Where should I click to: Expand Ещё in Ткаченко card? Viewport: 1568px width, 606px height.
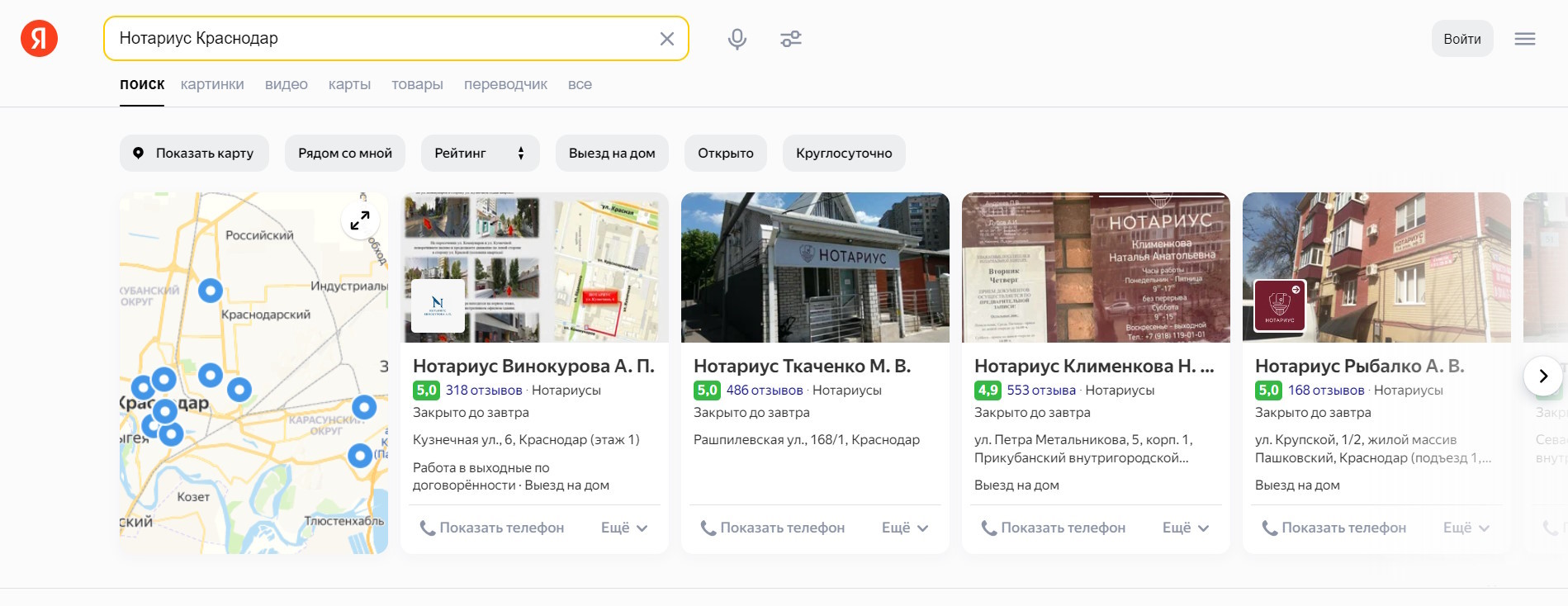905,528
